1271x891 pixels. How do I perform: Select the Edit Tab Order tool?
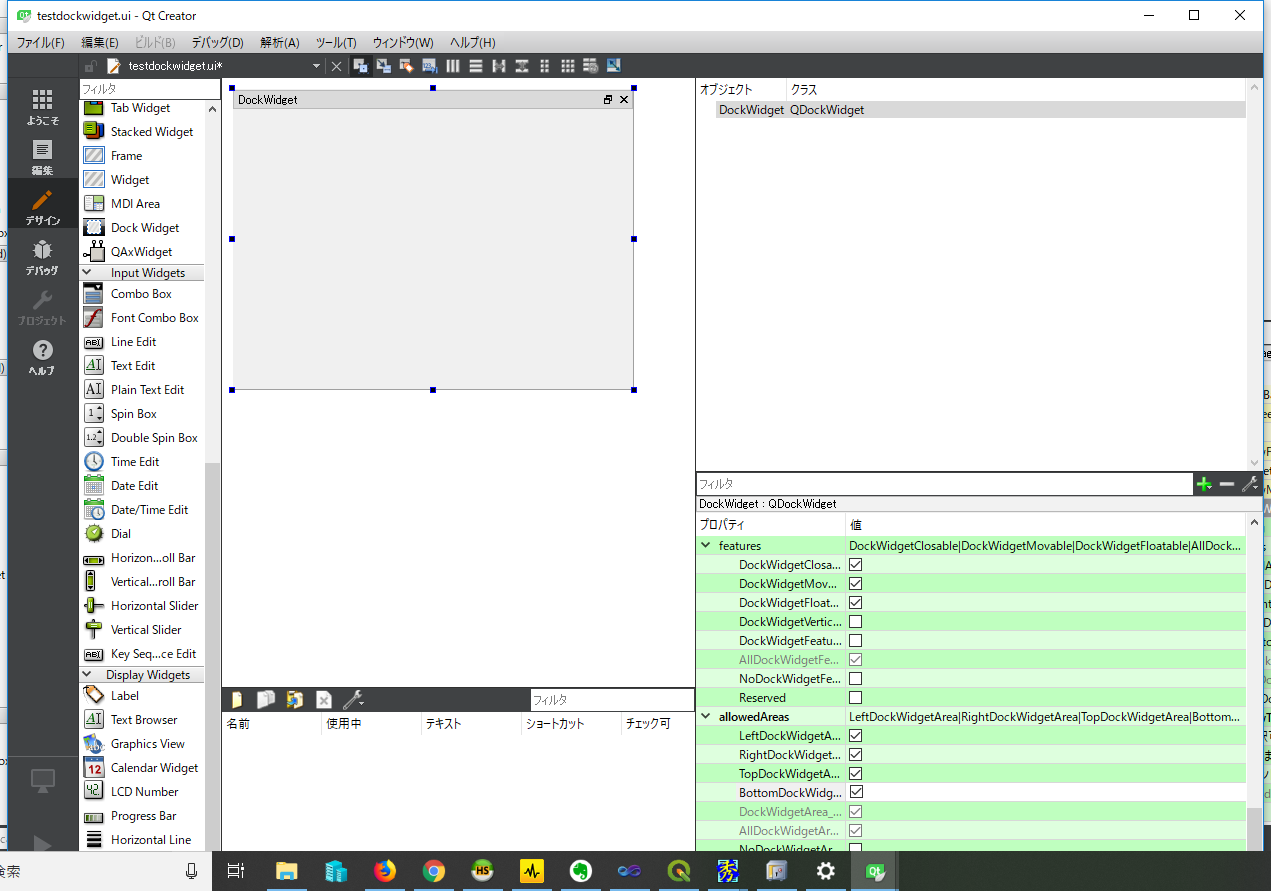coord(429,66)
